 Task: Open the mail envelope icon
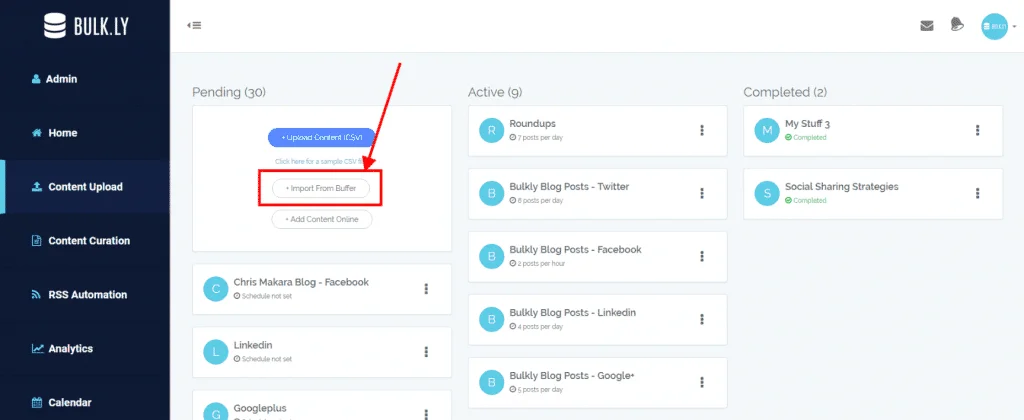[926, 26]
